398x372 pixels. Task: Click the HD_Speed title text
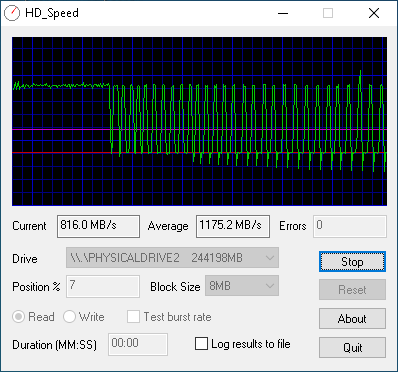click(x=52, y=13)
